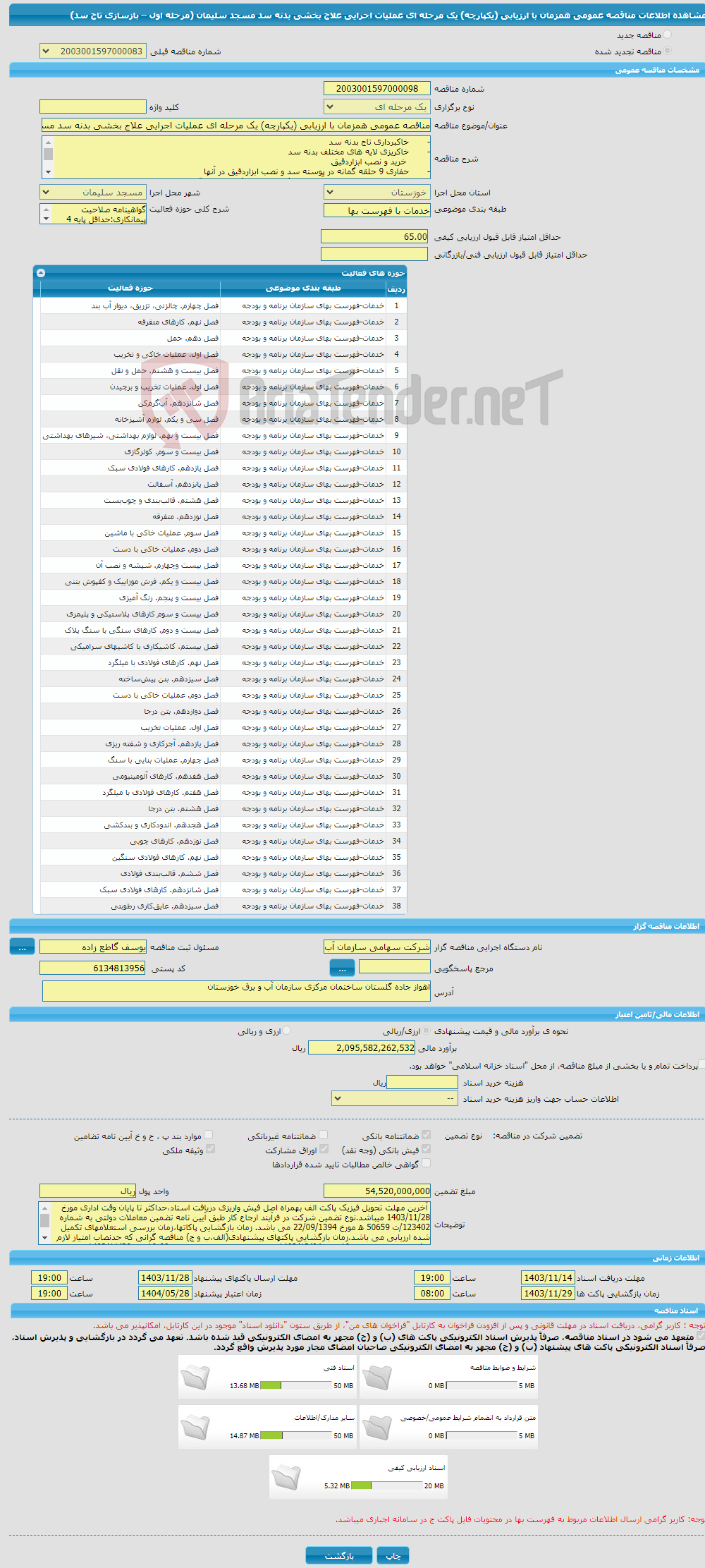Collapse the حوزه های فعالیت panel icon
705x1568 pixels.
click(41, 272)
